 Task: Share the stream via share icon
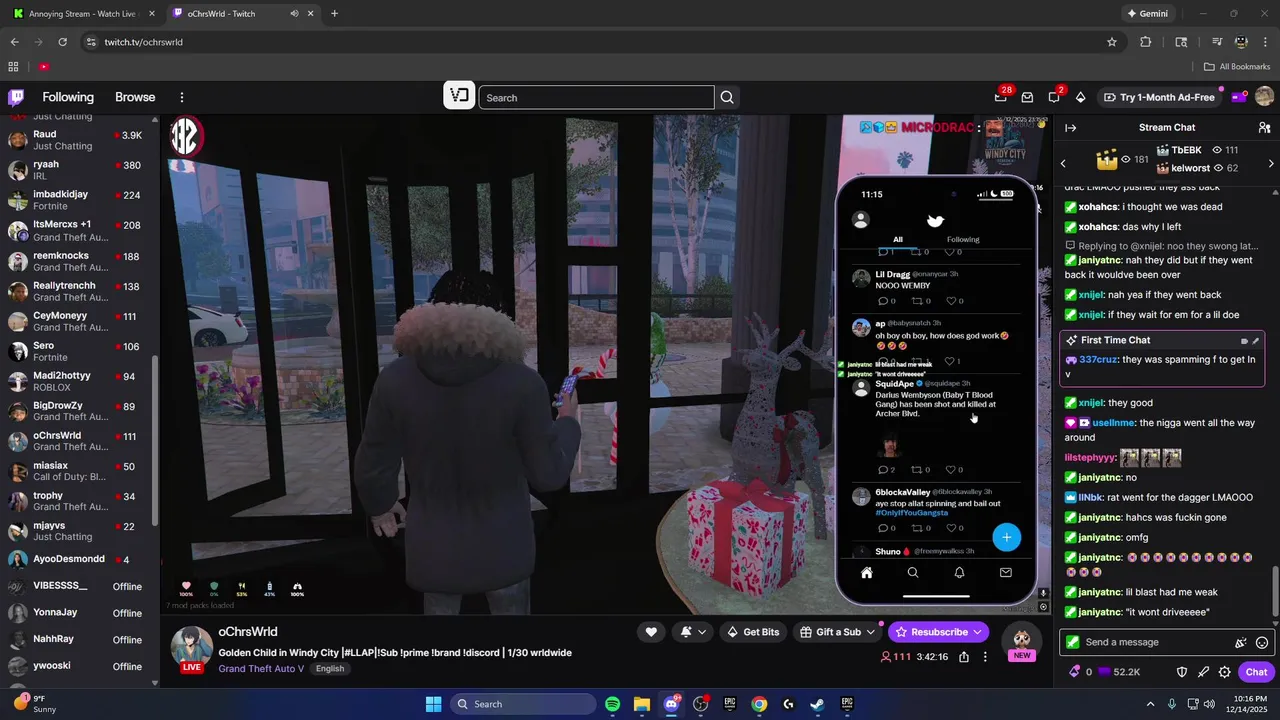coord(964,657)
